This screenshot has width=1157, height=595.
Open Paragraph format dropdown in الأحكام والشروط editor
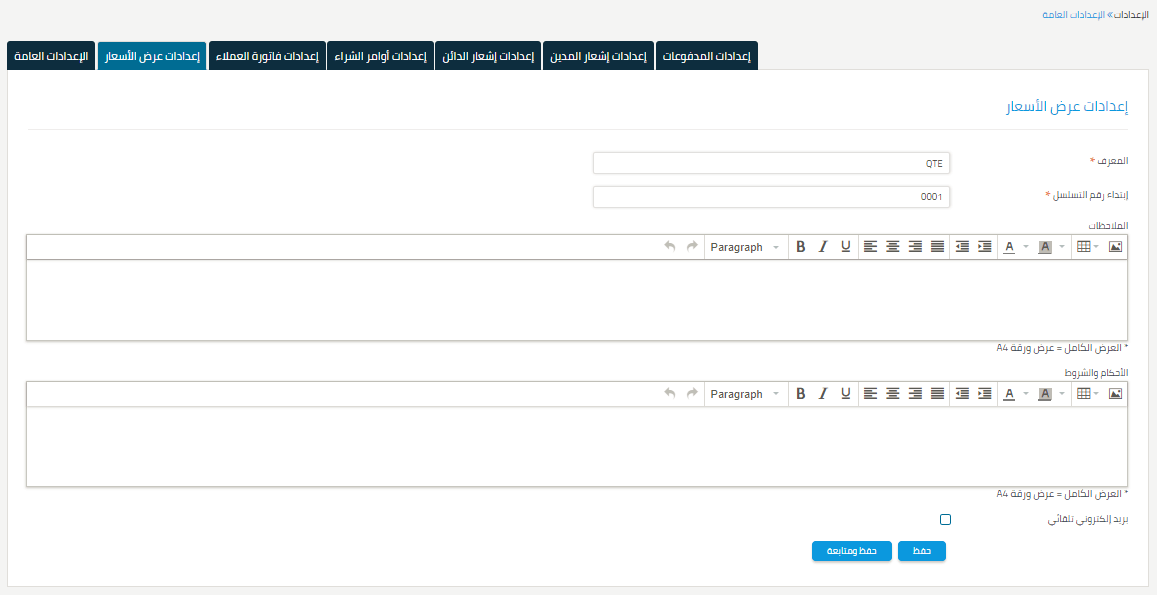pos(744,394)
